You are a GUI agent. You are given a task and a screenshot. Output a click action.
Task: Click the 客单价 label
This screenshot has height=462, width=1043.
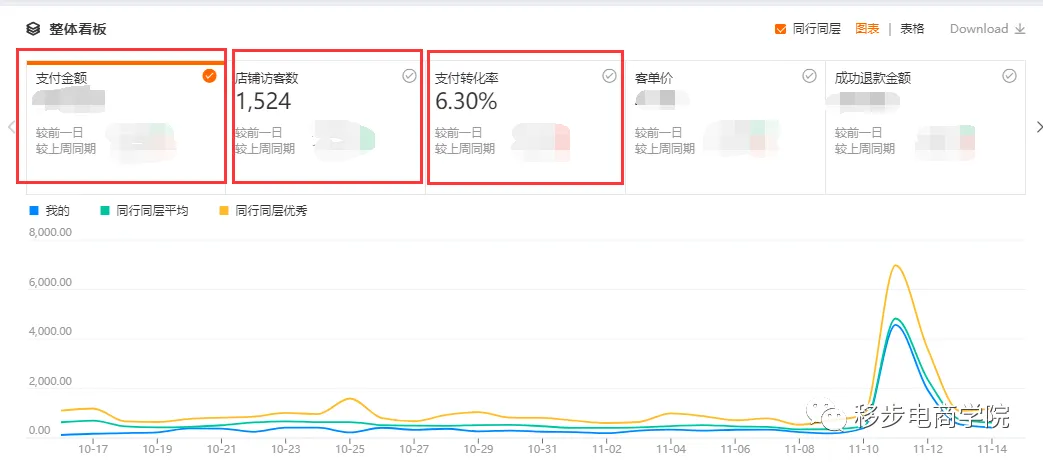[654, 78]
